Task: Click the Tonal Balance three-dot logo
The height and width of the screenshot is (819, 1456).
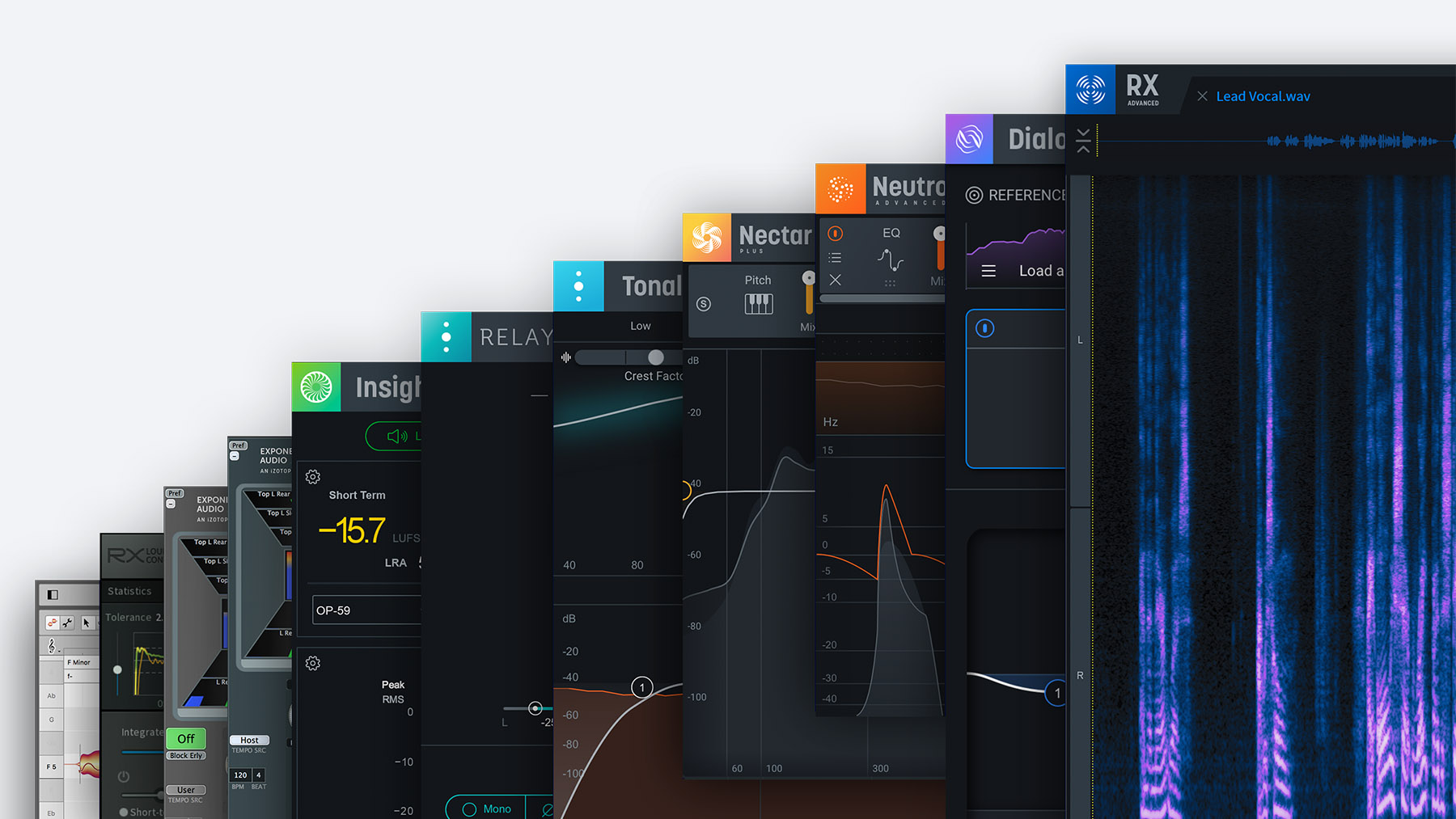Action: (578, 286)
